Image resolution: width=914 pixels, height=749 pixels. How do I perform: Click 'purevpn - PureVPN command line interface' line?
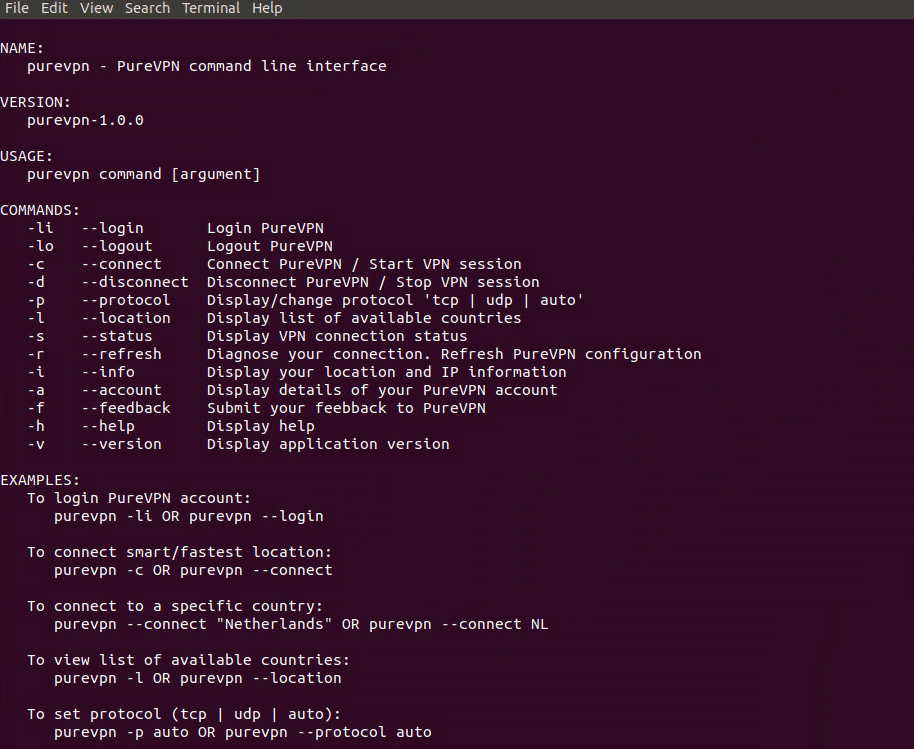[x=206, y=66]
